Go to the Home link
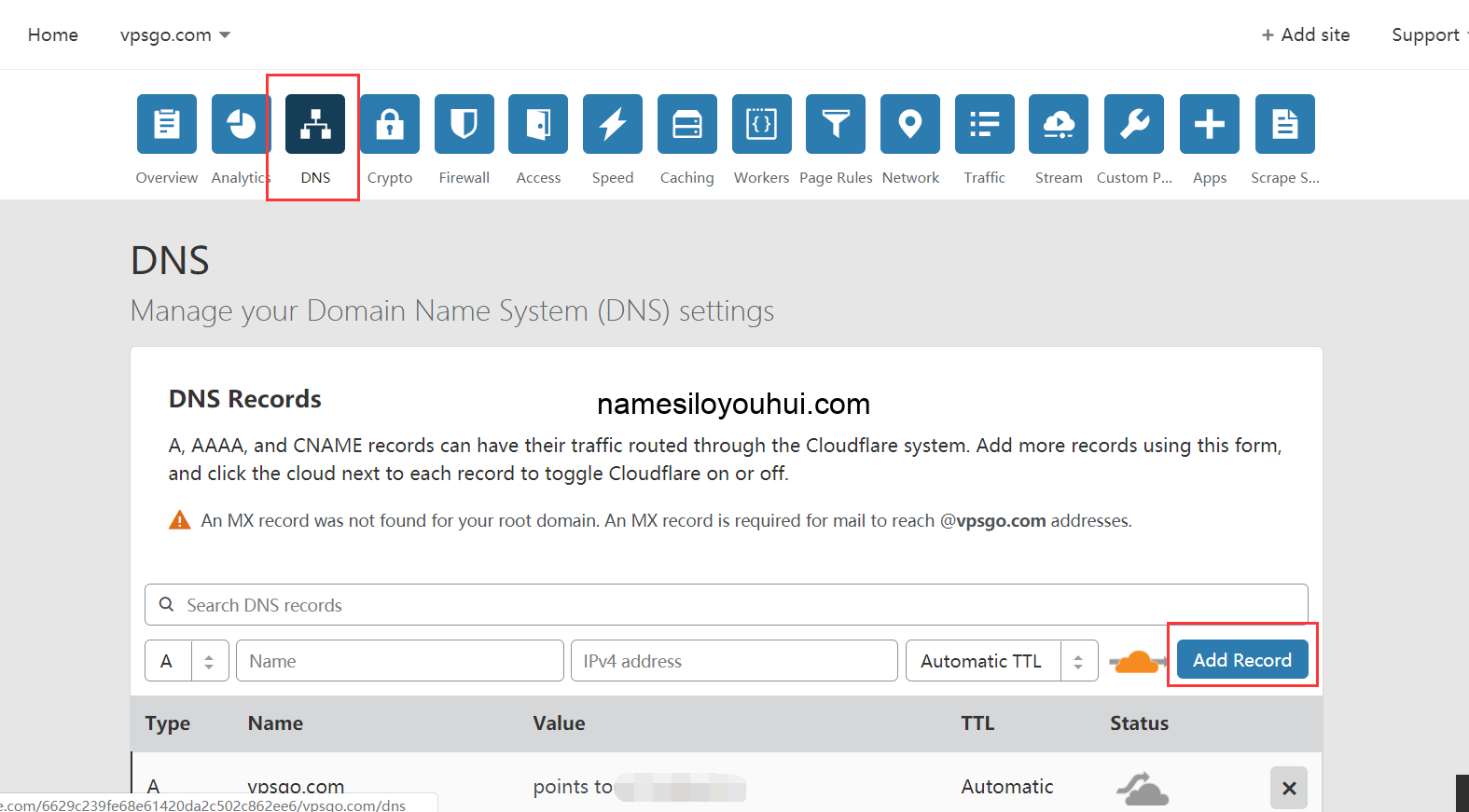Screen dimensions: 1469x812 point(53,34)
